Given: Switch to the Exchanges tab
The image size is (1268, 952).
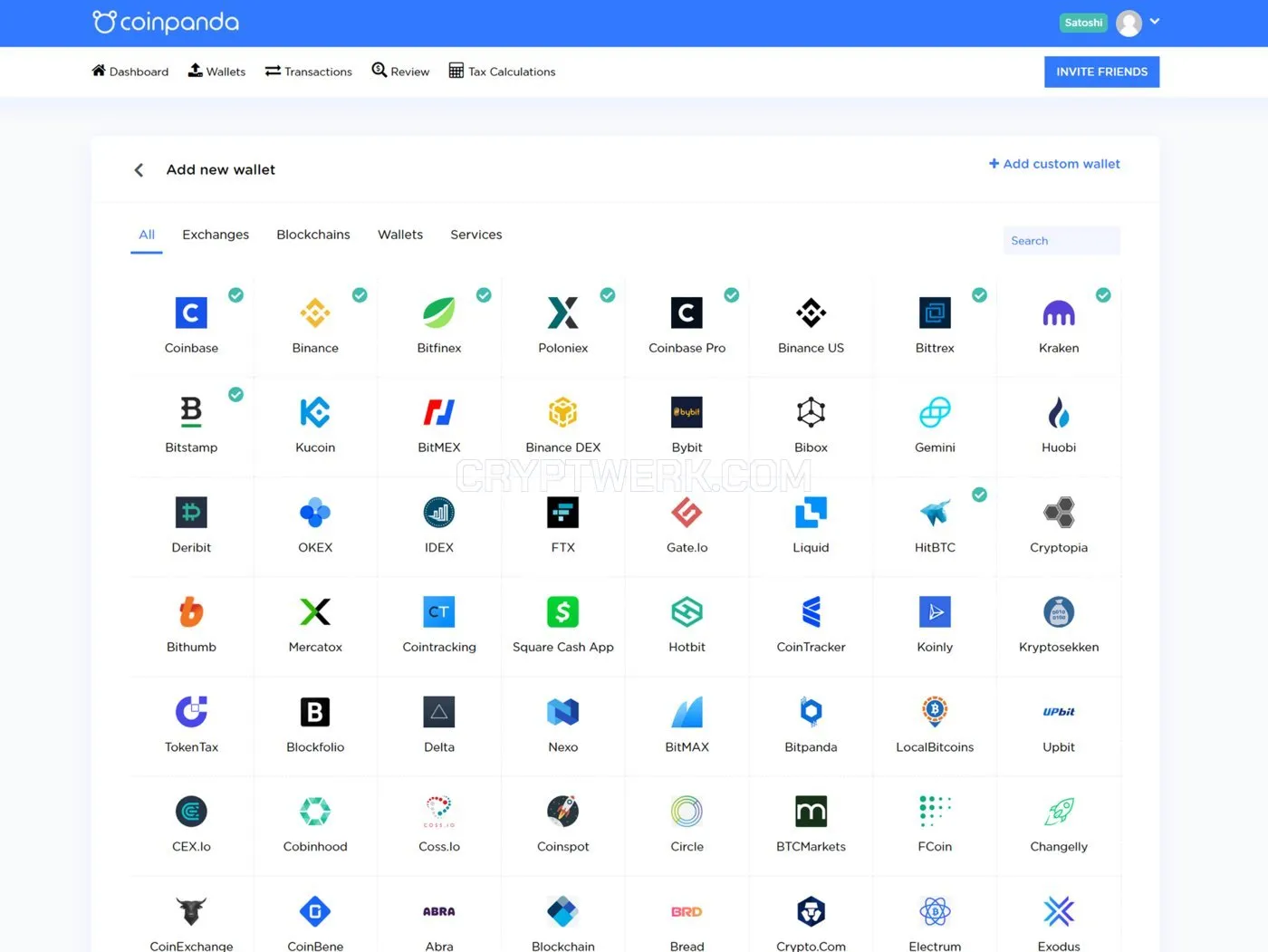Looking at the screenshot, I should pos(216,235).
